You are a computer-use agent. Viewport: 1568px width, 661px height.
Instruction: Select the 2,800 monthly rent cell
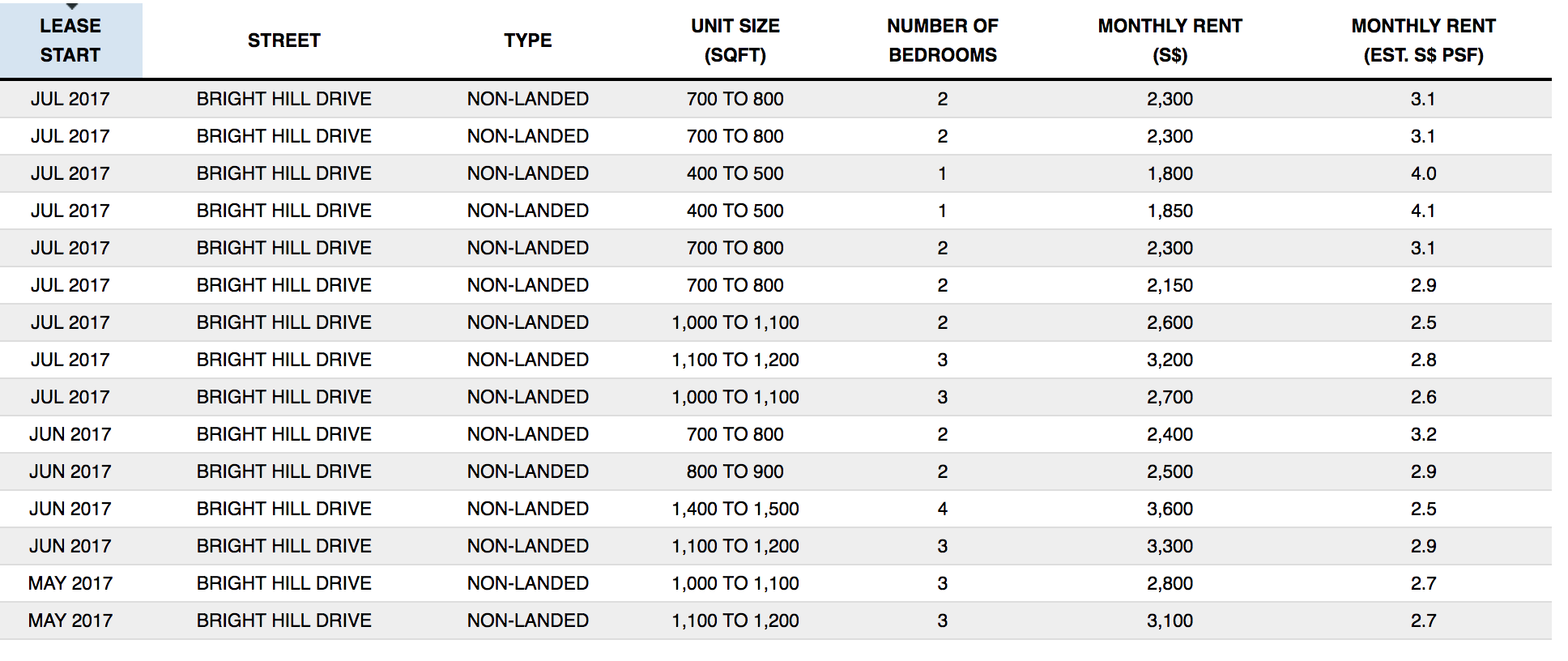coord(1170,583)
